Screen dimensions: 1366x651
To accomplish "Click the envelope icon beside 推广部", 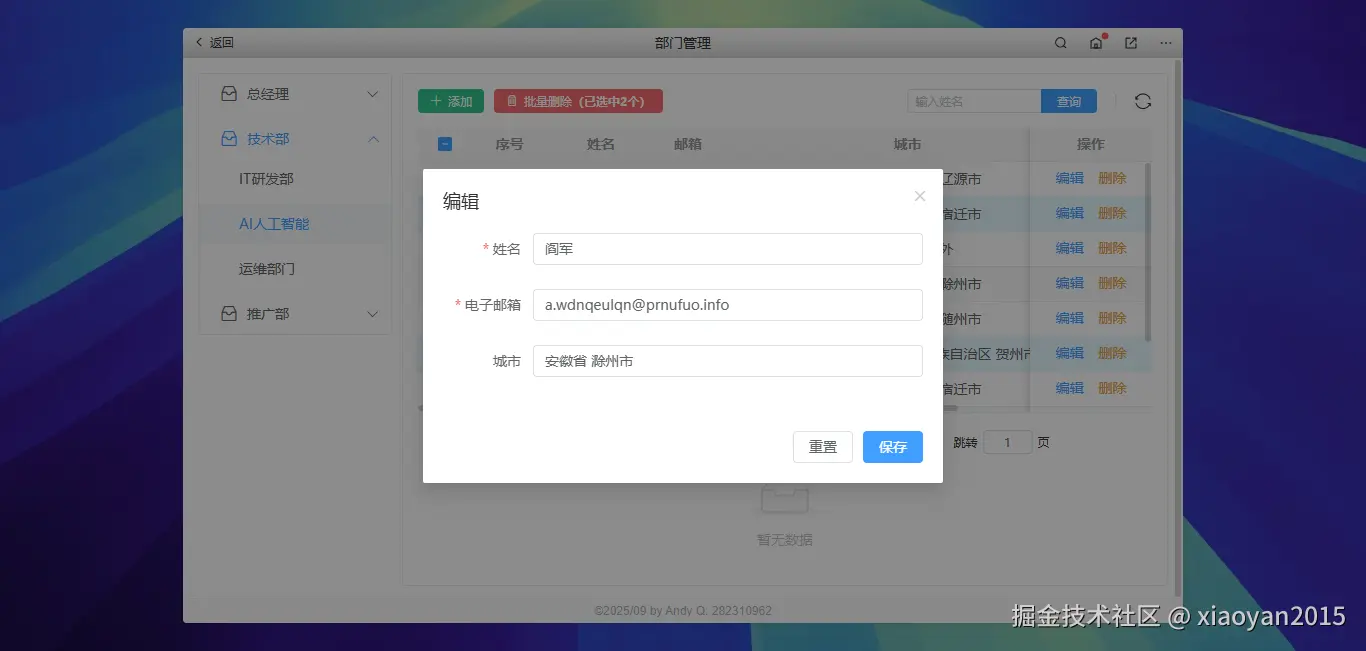I will [x=228, y=313].
